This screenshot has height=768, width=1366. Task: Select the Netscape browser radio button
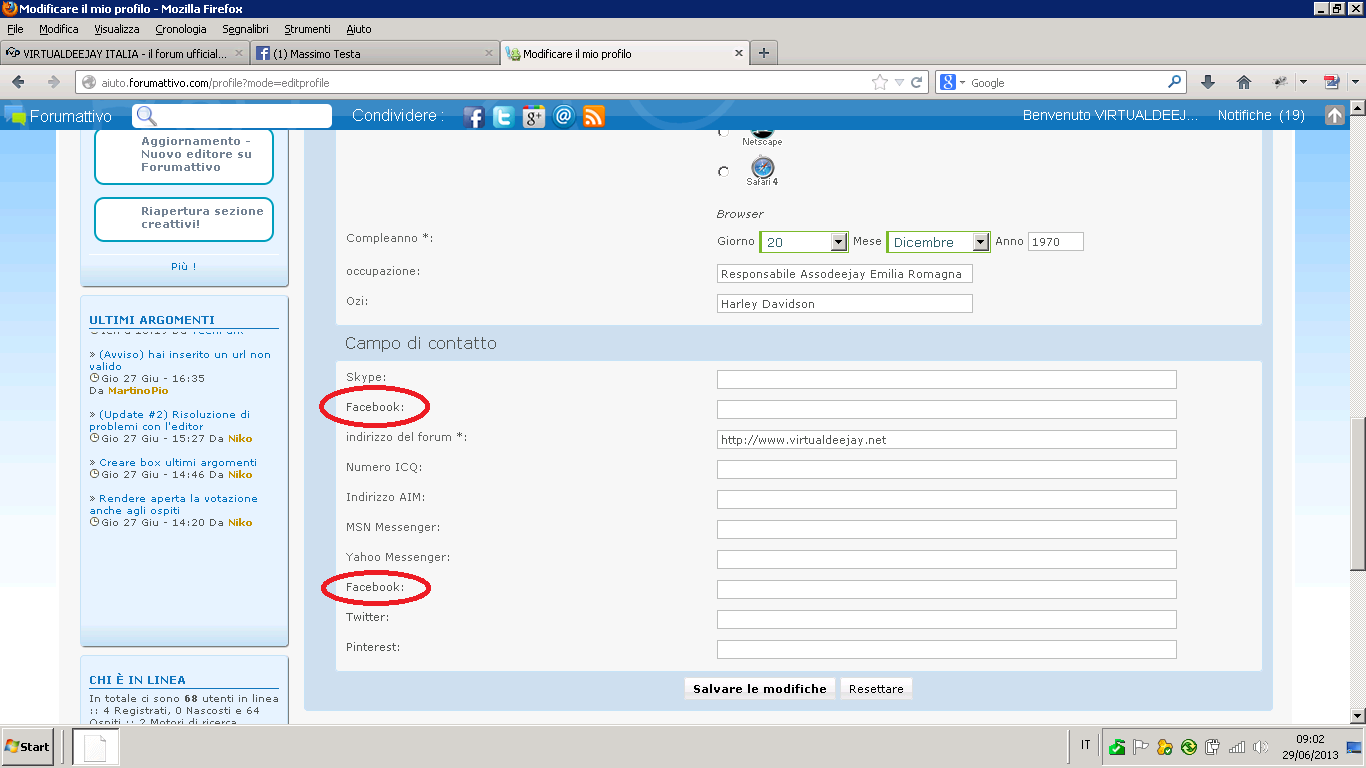723,132
